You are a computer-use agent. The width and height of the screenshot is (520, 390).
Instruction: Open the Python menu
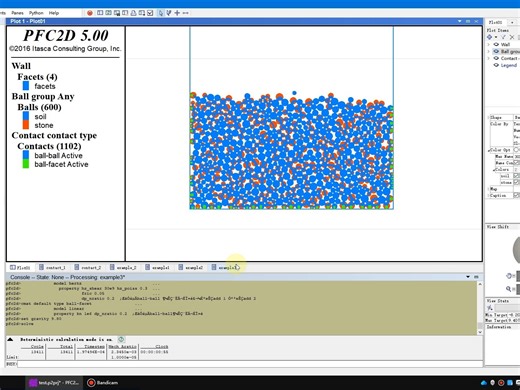[x=36, y=13]
